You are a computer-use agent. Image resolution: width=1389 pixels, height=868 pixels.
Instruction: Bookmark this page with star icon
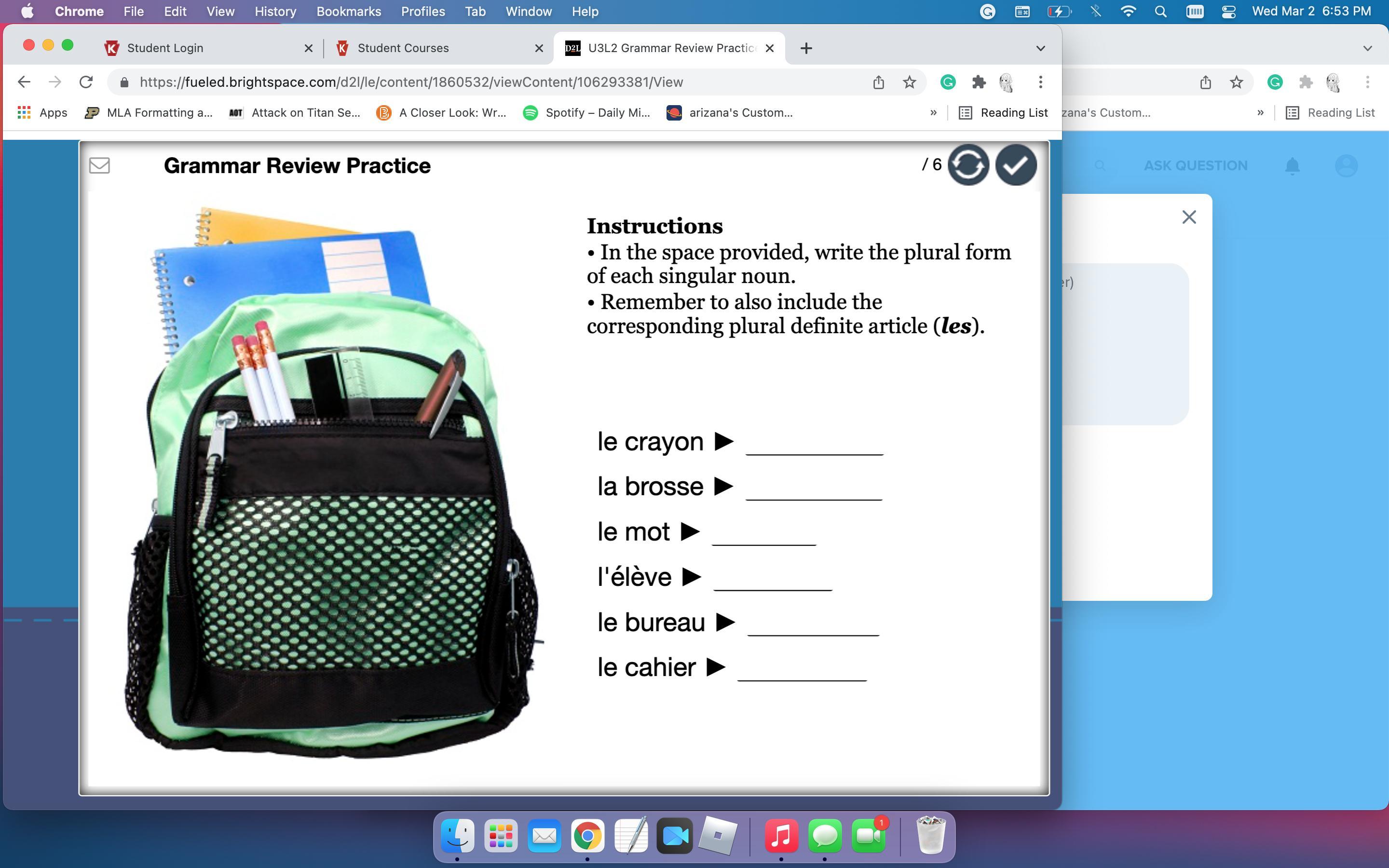click(x=909, y=82)
